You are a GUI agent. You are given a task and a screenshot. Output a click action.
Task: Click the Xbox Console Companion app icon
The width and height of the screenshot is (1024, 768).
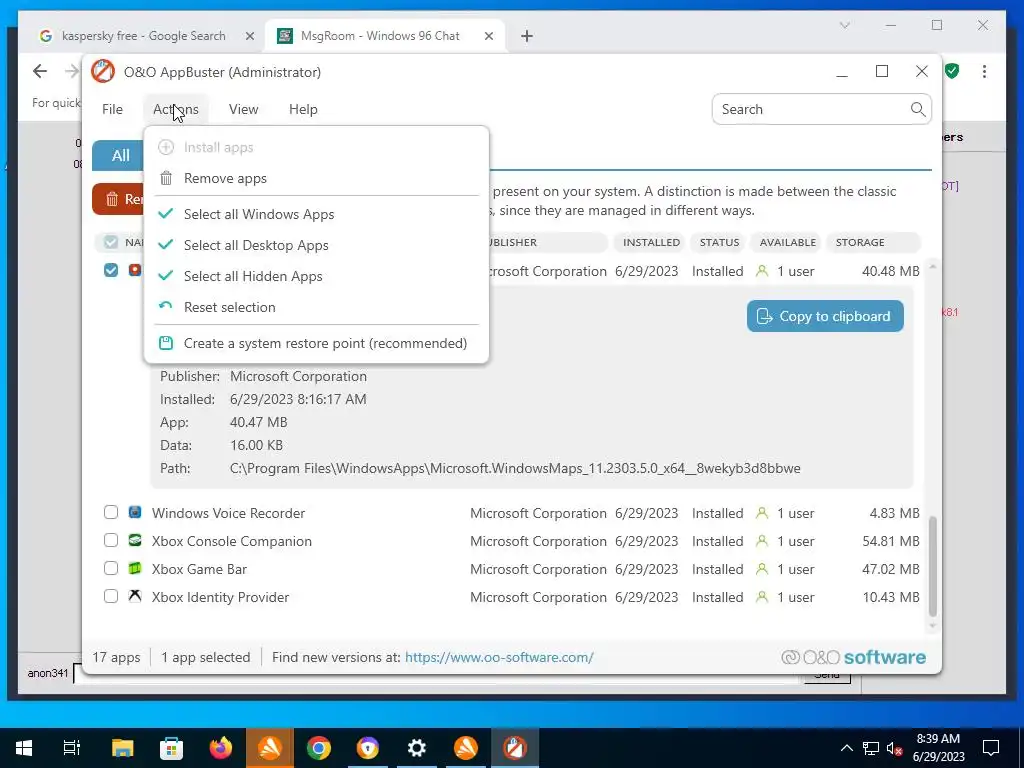[135, 541]
